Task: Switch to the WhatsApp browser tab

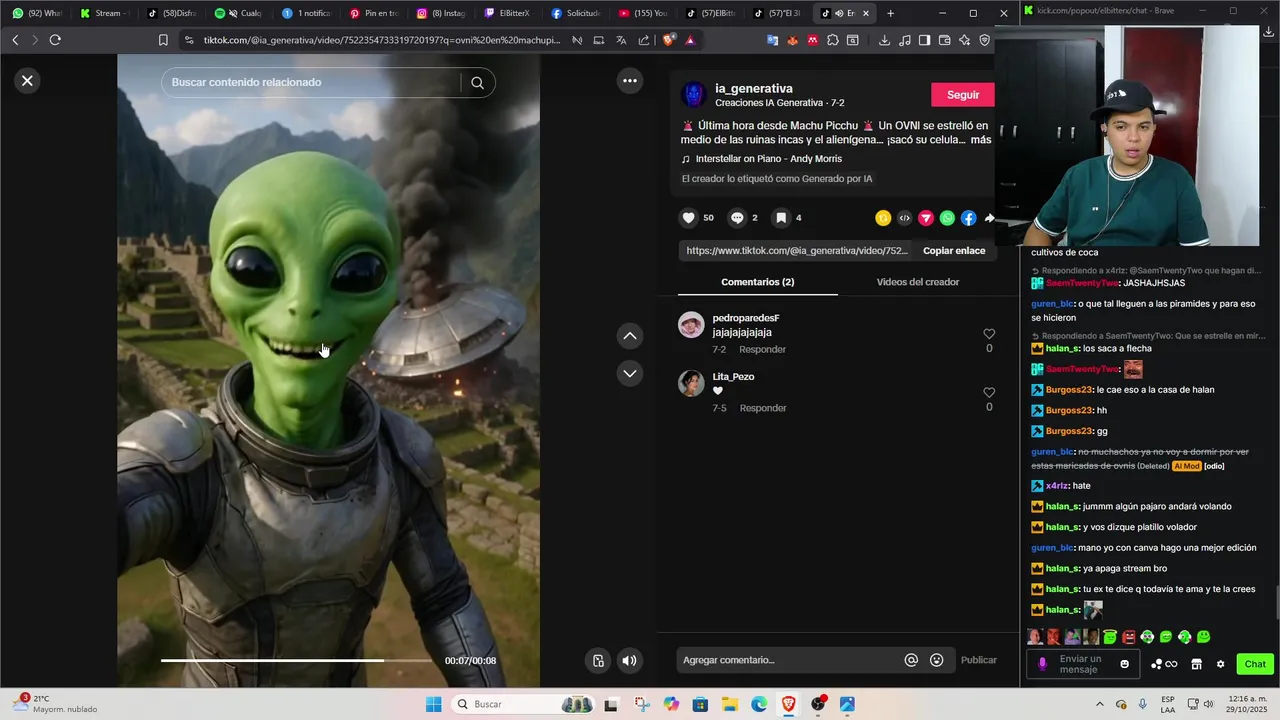Action: pyautogui.click(x=37, y=13)
